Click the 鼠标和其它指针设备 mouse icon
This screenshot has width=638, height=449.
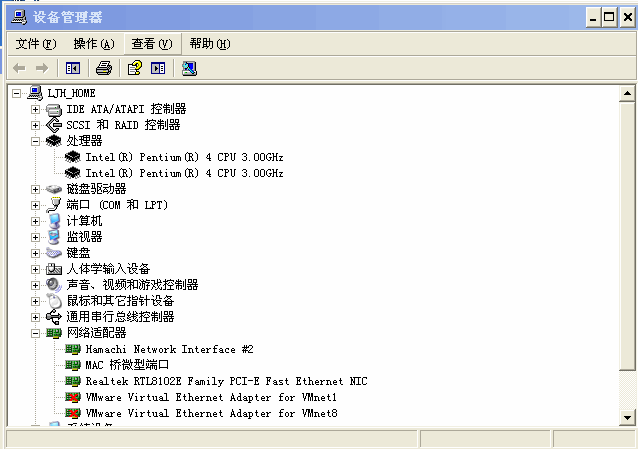pyautogui.click(x=54, y=301)
